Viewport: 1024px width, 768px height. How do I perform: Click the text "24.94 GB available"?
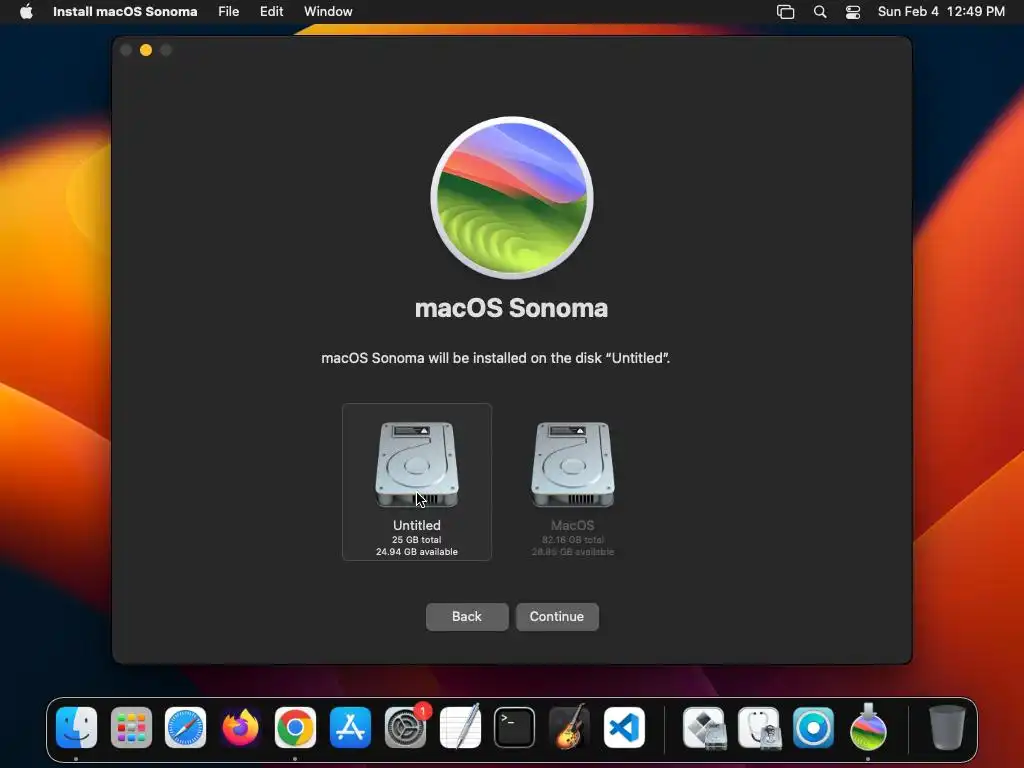(x=417, y=552)
